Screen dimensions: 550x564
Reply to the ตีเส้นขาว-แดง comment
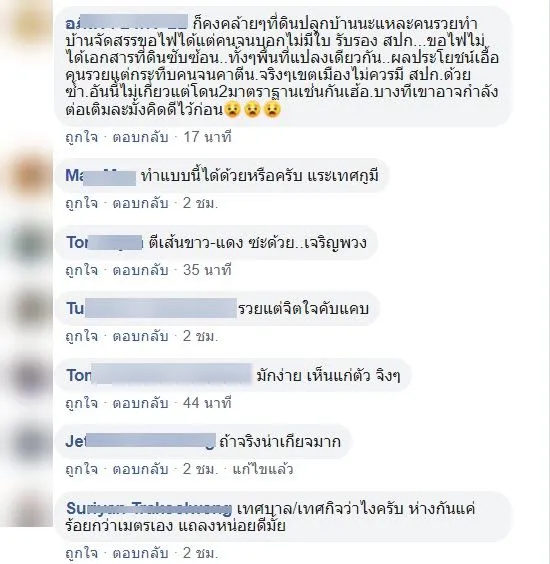(141, 270)
